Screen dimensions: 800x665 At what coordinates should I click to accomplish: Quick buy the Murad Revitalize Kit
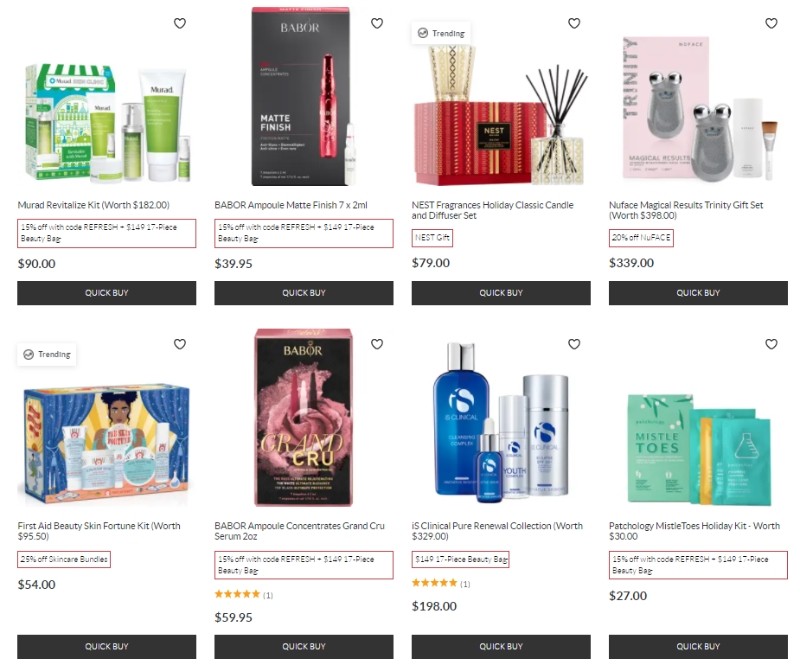107,293
